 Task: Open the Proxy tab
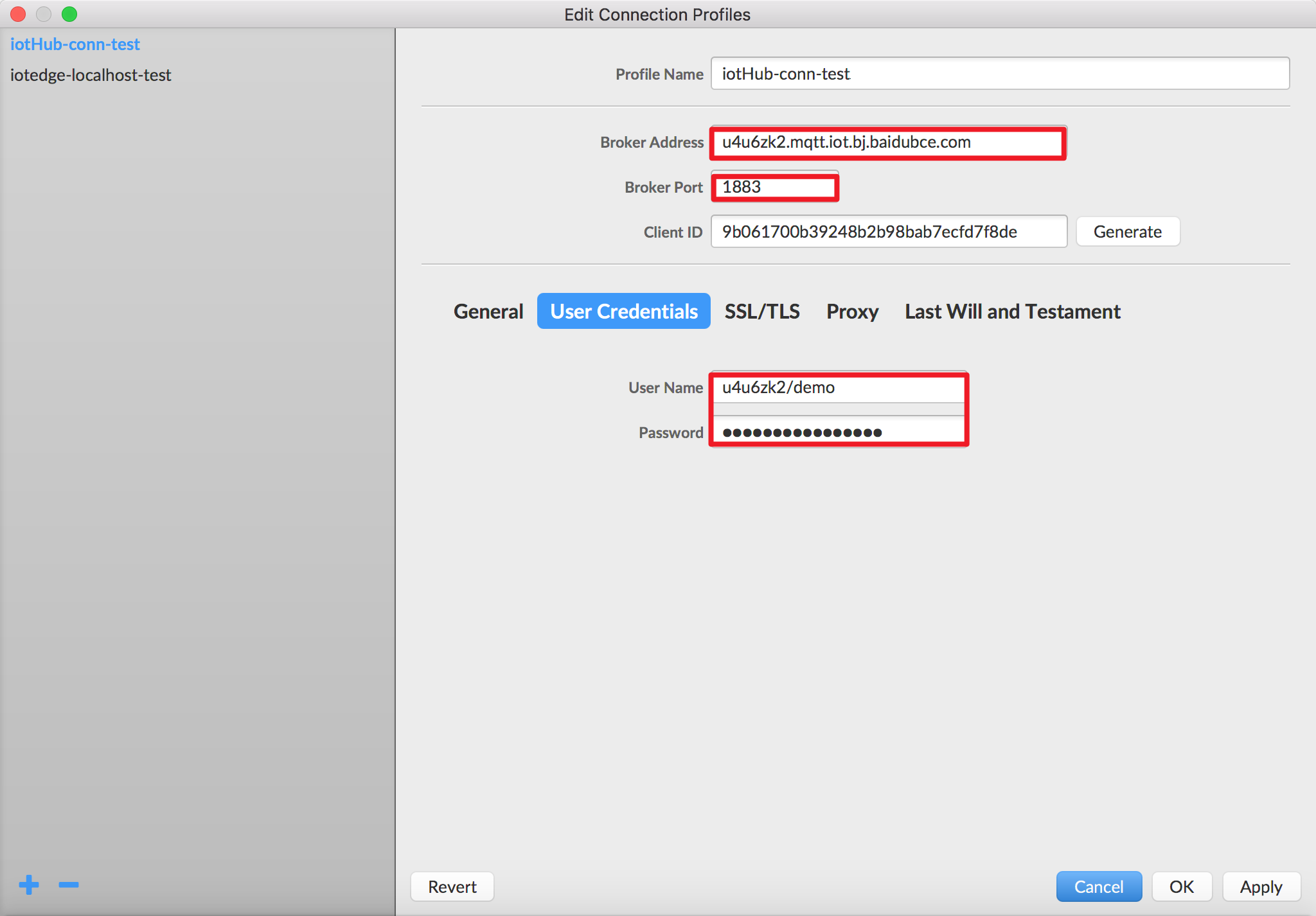click(x=852, y=312)
